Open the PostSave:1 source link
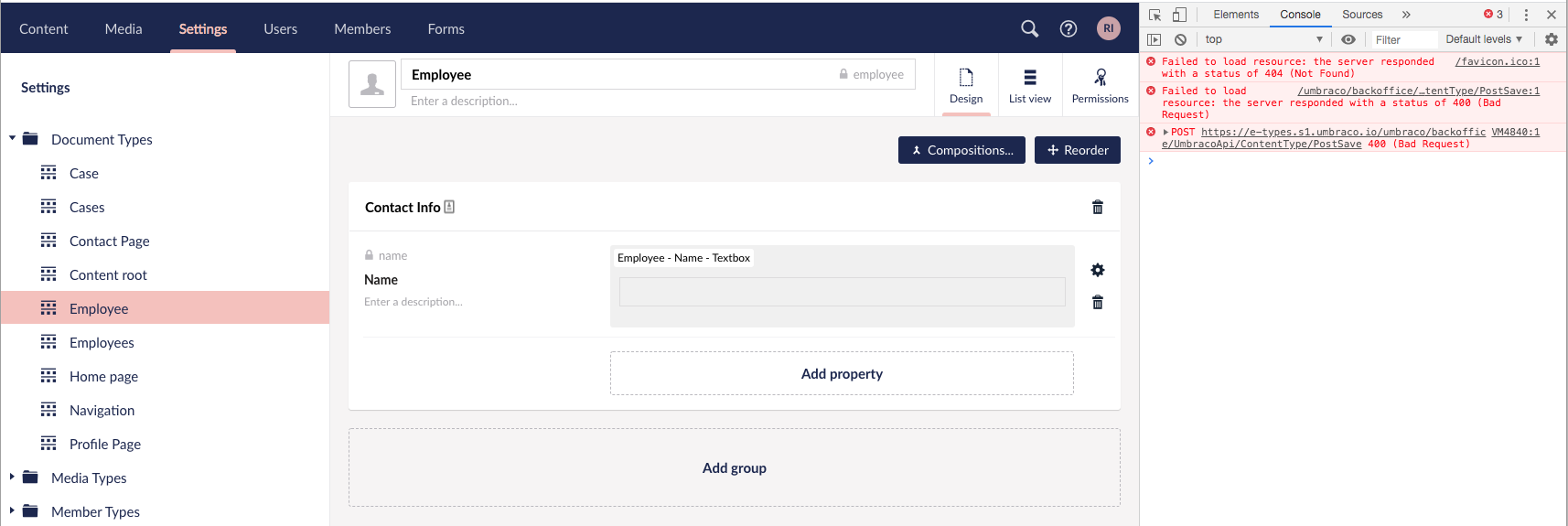 [1419, 91]
